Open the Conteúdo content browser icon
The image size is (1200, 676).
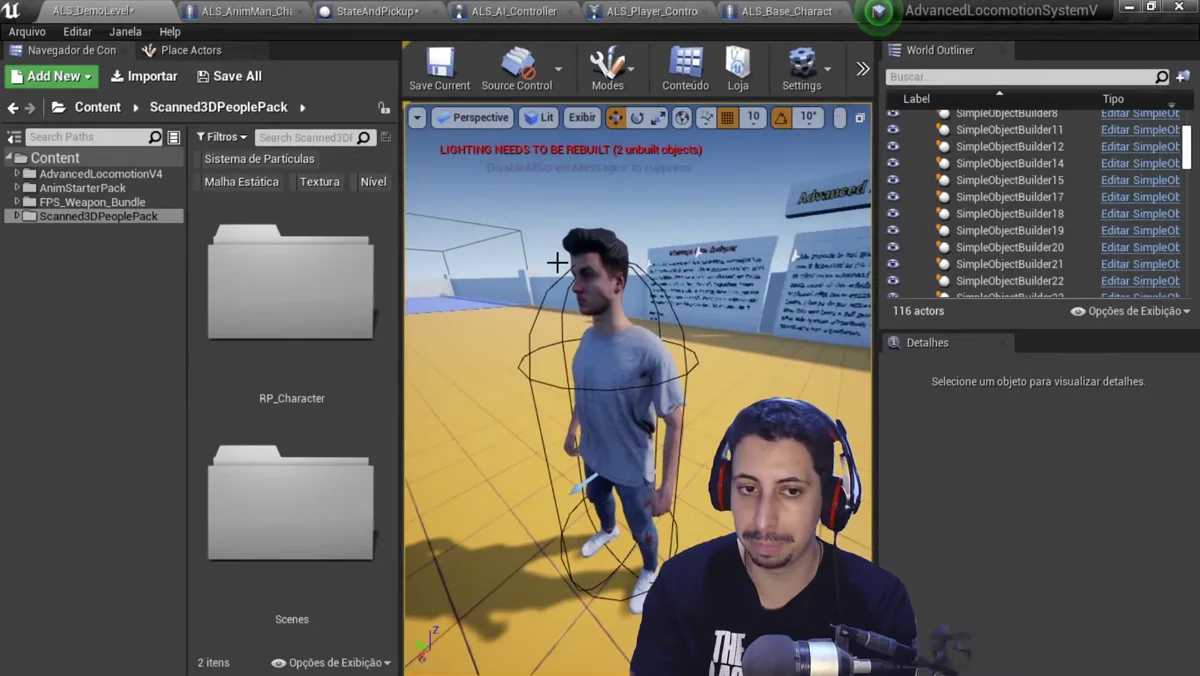(x=686, y=63)
